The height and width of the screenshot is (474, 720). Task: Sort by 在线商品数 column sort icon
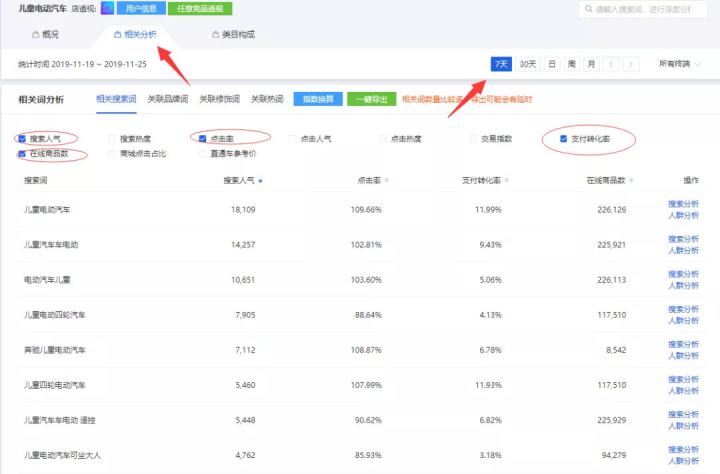[634, 181]
